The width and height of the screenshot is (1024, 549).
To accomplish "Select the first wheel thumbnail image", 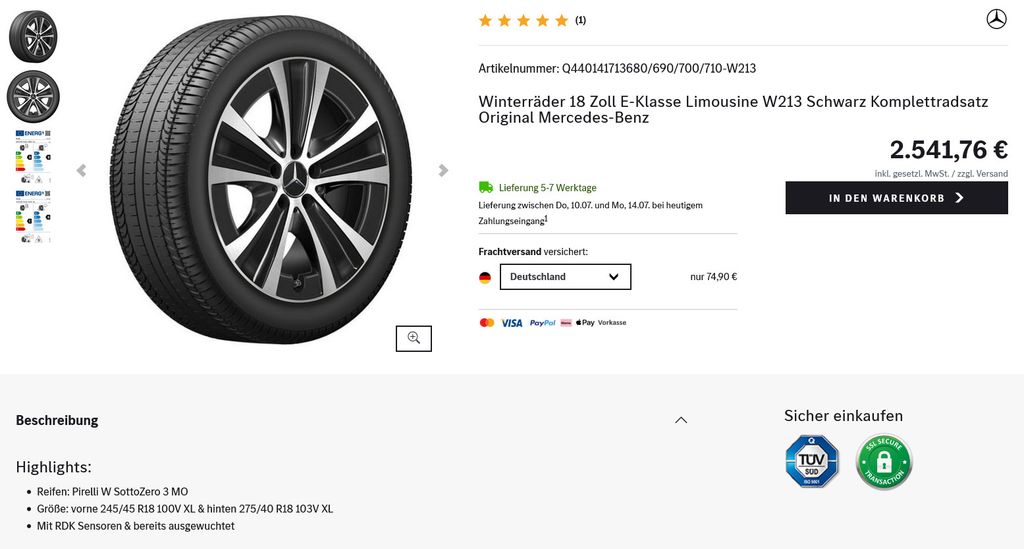I will (33, 36).
